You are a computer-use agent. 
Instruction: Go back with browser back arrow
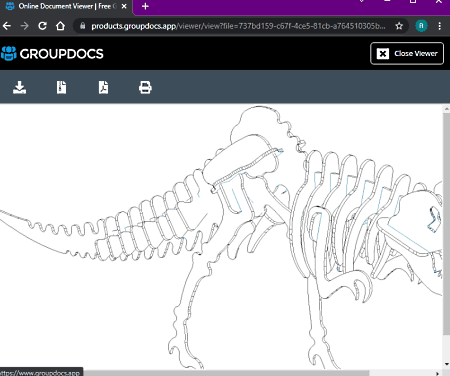pyautogui.click(x=7, y=26)
